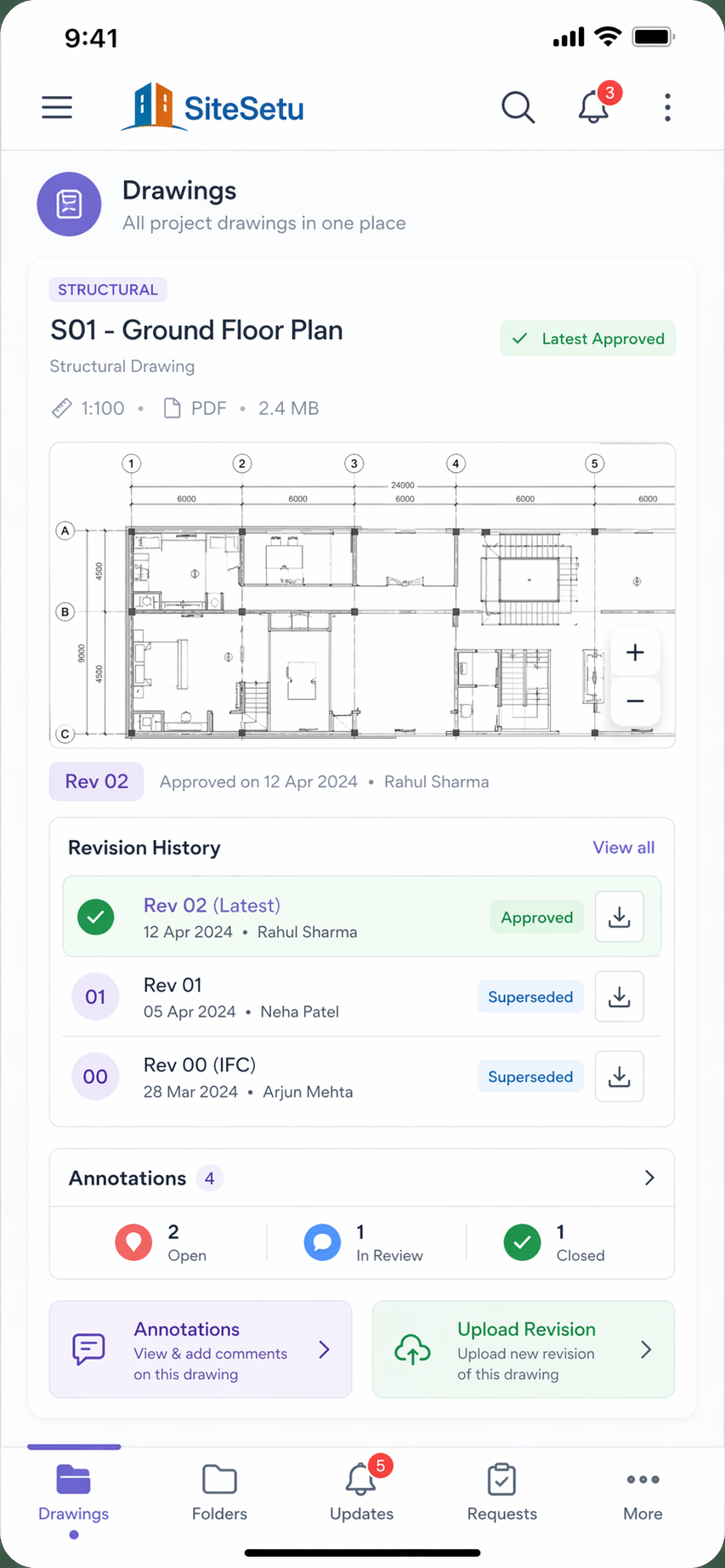Switch to the Folders bottom tab

[x=219, y=1493]
